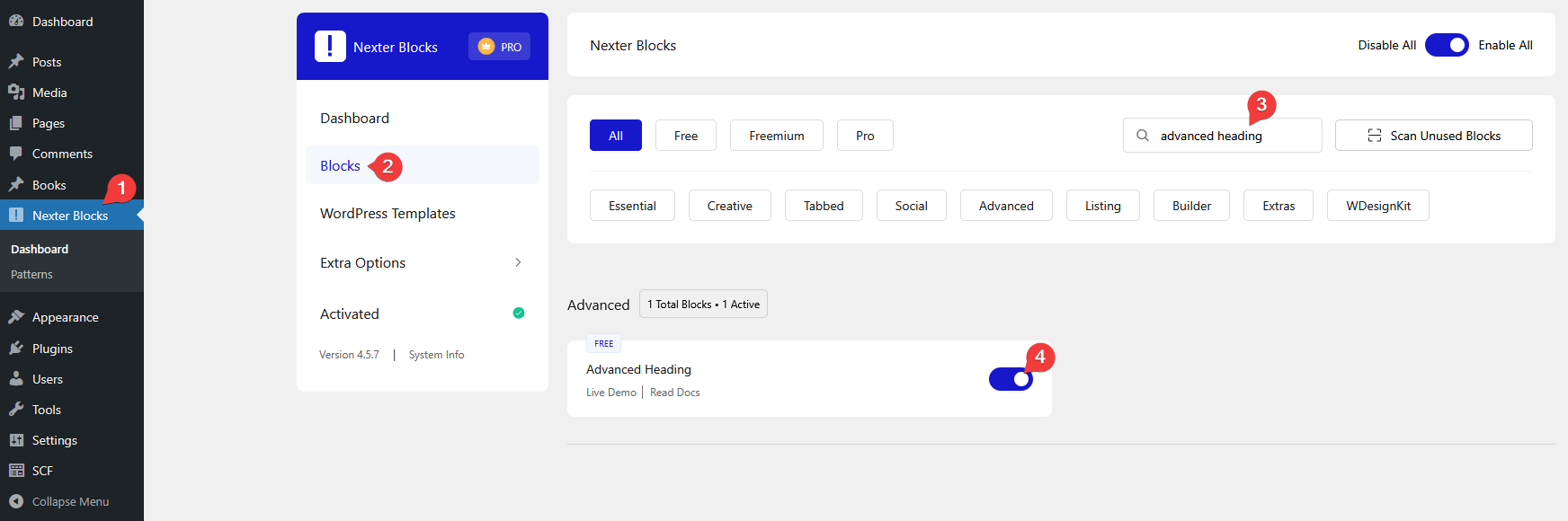Open Blocks in the Nexter panel

423,165
